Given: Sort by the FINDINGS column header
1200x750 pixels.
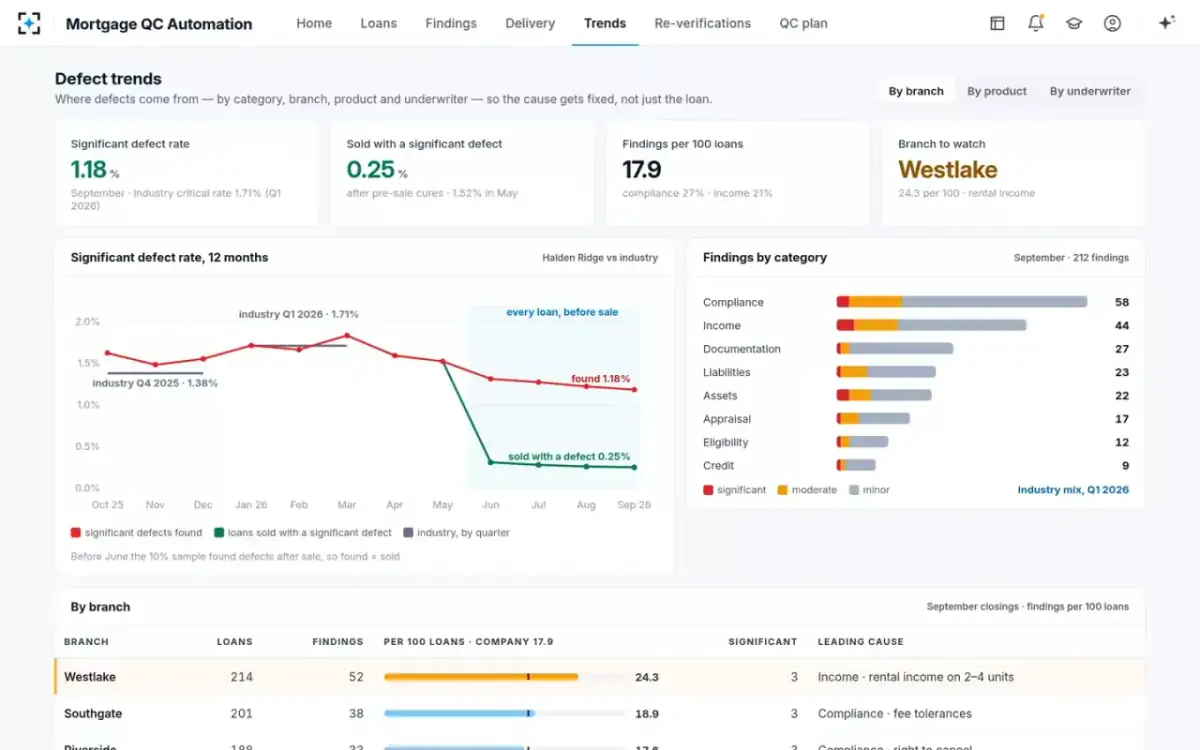Looking at the screenshot, I should pos(338,642).
